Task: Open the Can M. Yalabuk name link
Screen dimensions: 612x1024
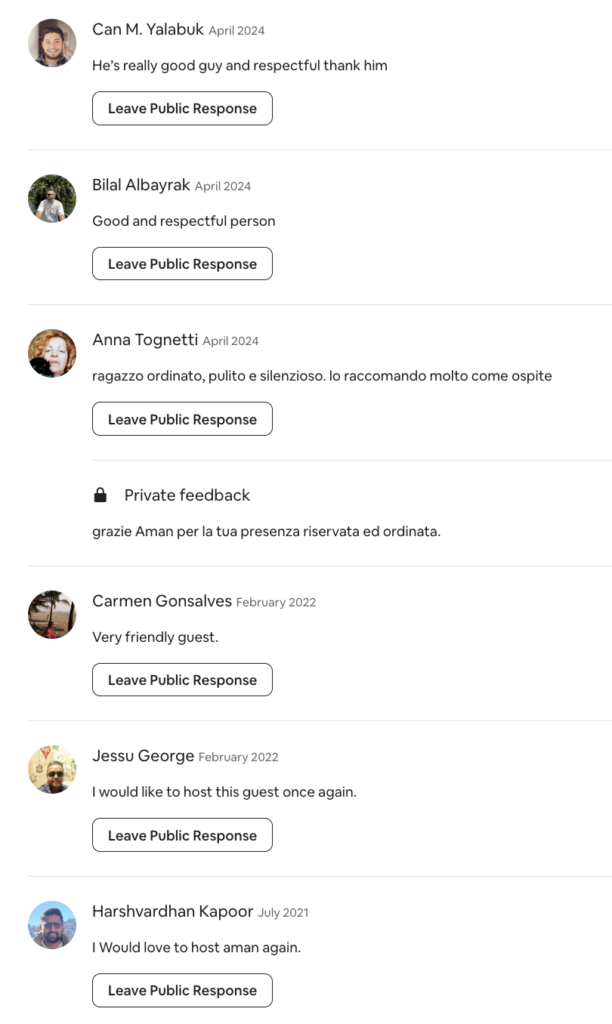Action: (148, 30)
